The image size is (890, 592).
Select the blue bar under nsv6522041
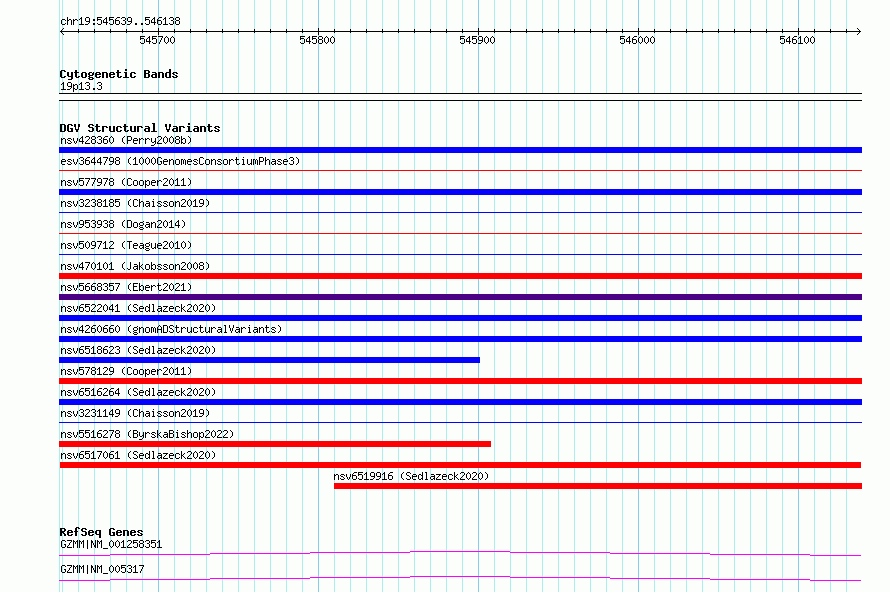tap(460, 318)
